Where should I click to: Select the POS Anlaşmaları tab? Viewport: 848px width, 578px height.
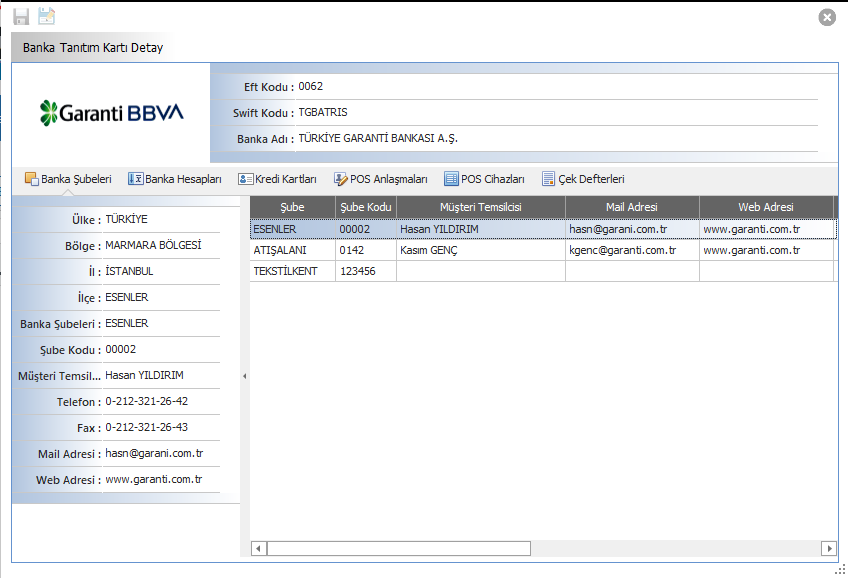click(x=381, y=179)
